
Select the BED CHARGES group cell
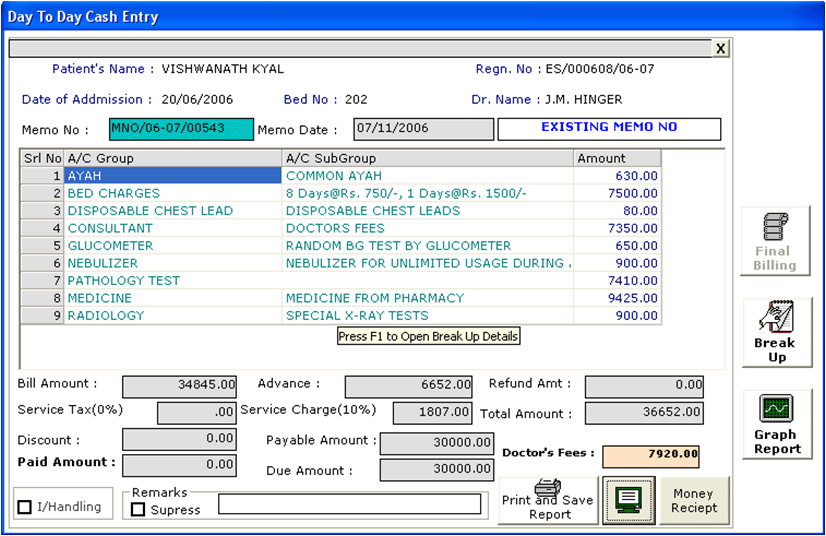point(173,193)
